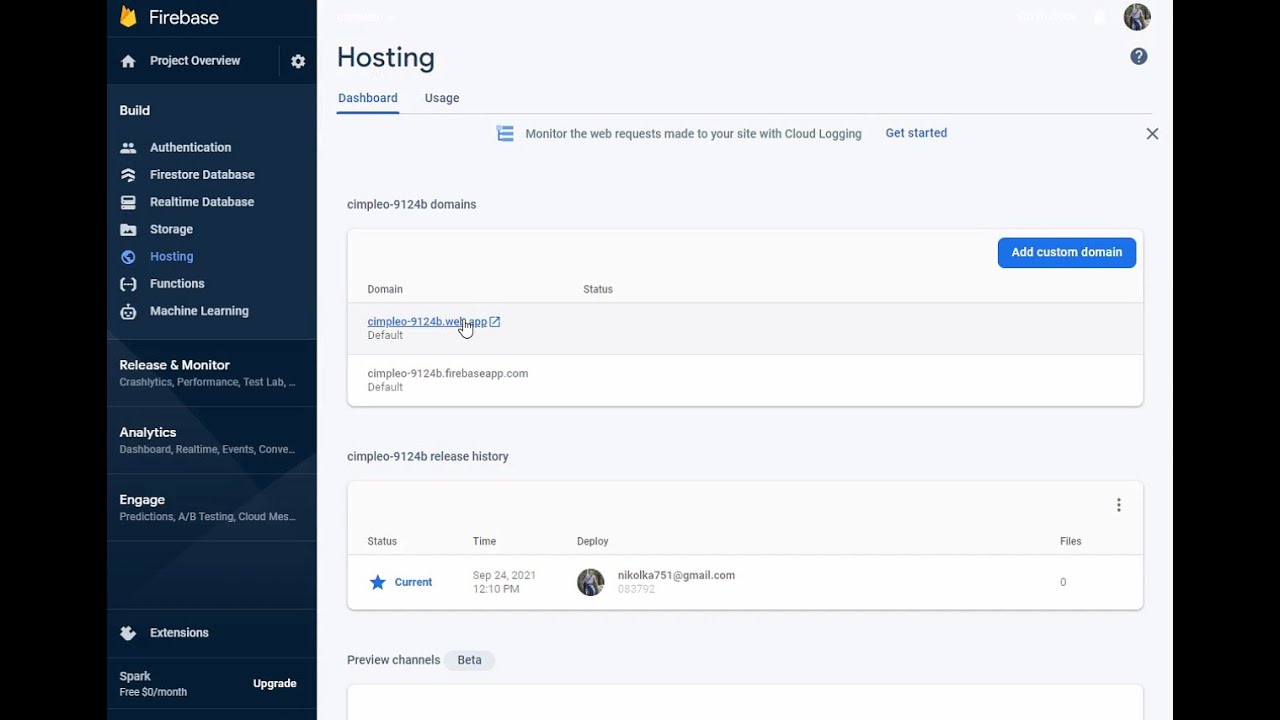1280x720 pixels.
Task: Open Functions from the sidebar
Action: tap(177, 284)
